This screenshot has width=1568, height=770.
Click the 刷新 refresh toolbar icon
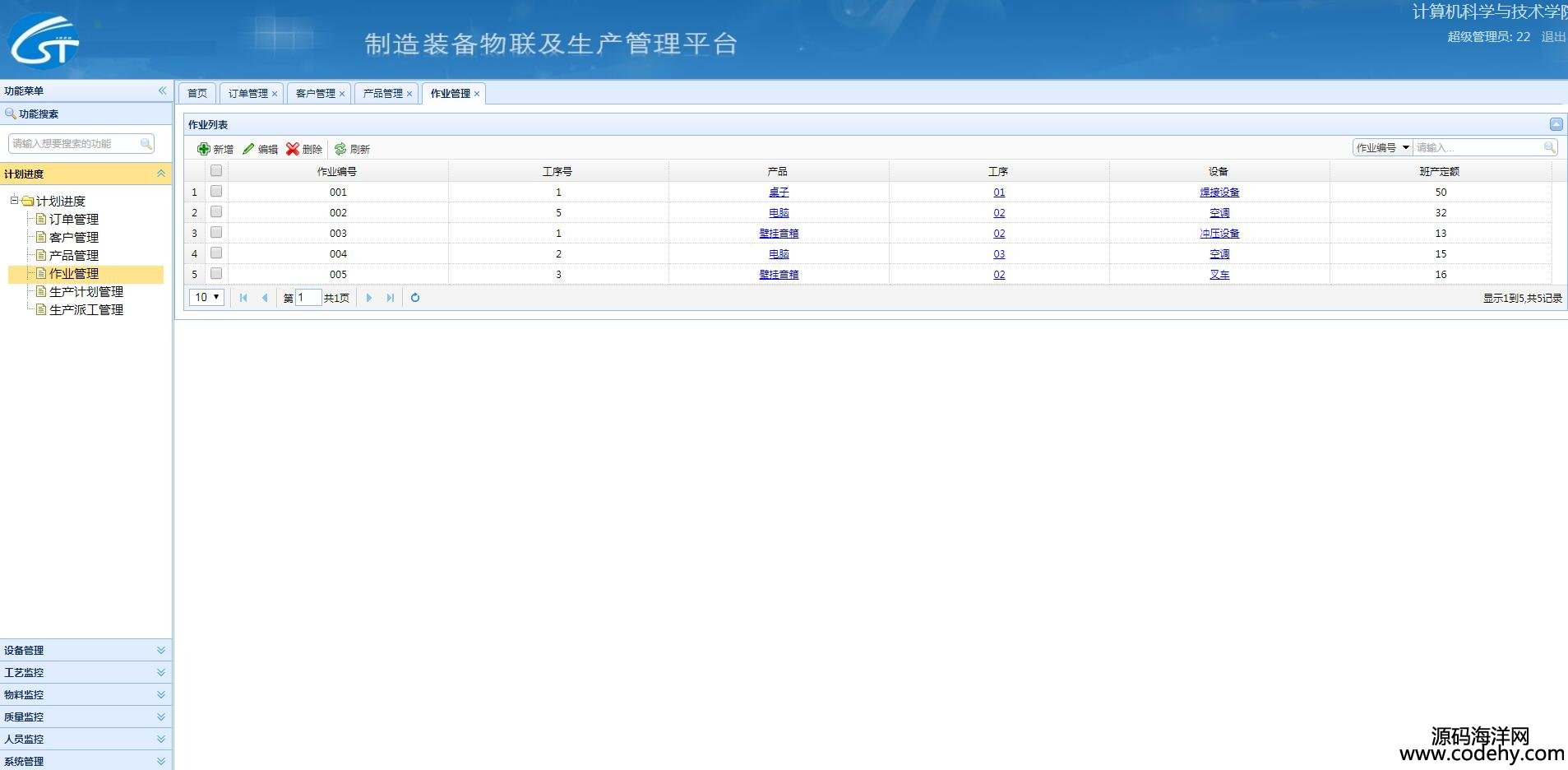point(340,149)
